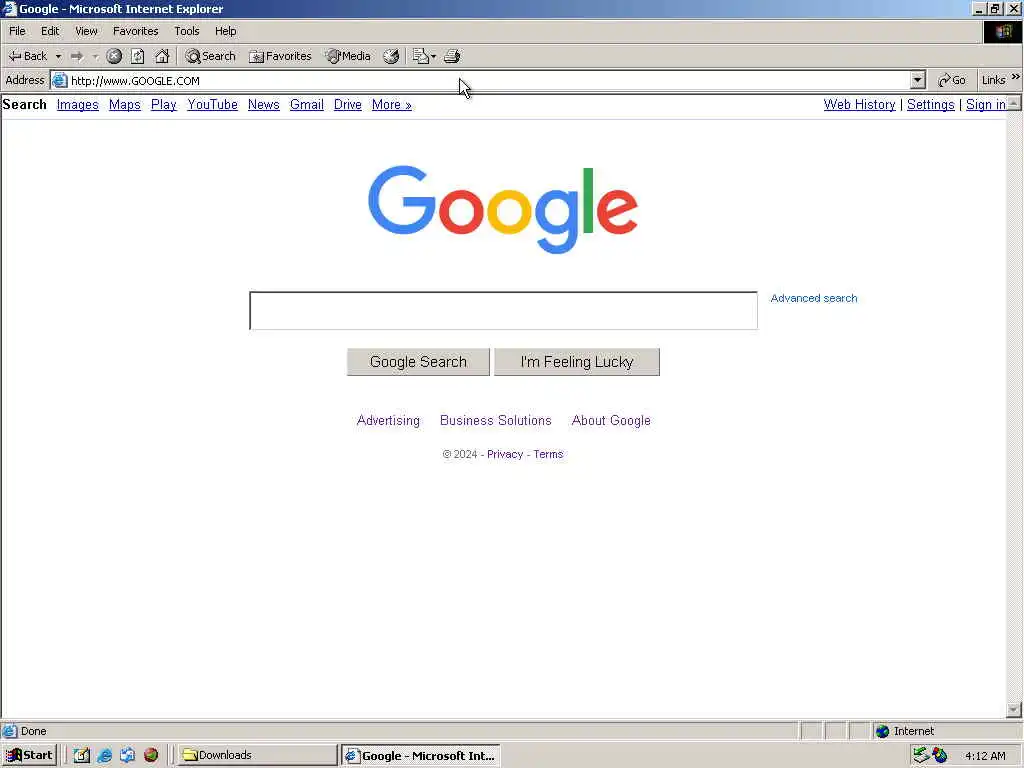Open the Advertising link
The width and height of the screenshot is (1024, 768).
point(388,421)
